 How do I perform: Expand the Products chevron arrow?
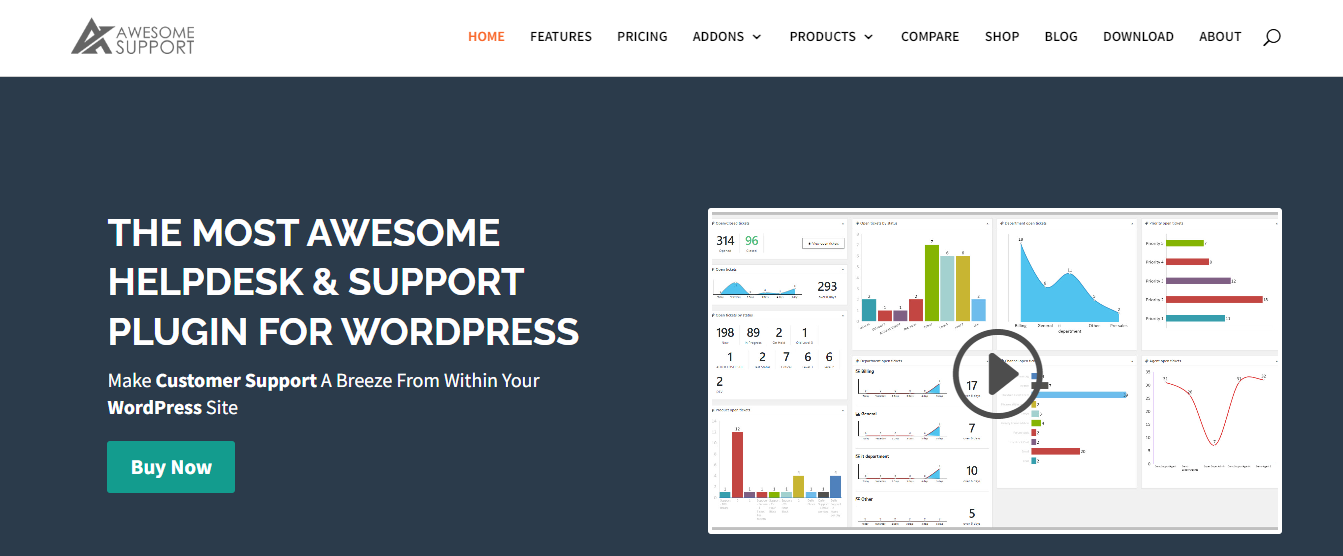(869, 37)
